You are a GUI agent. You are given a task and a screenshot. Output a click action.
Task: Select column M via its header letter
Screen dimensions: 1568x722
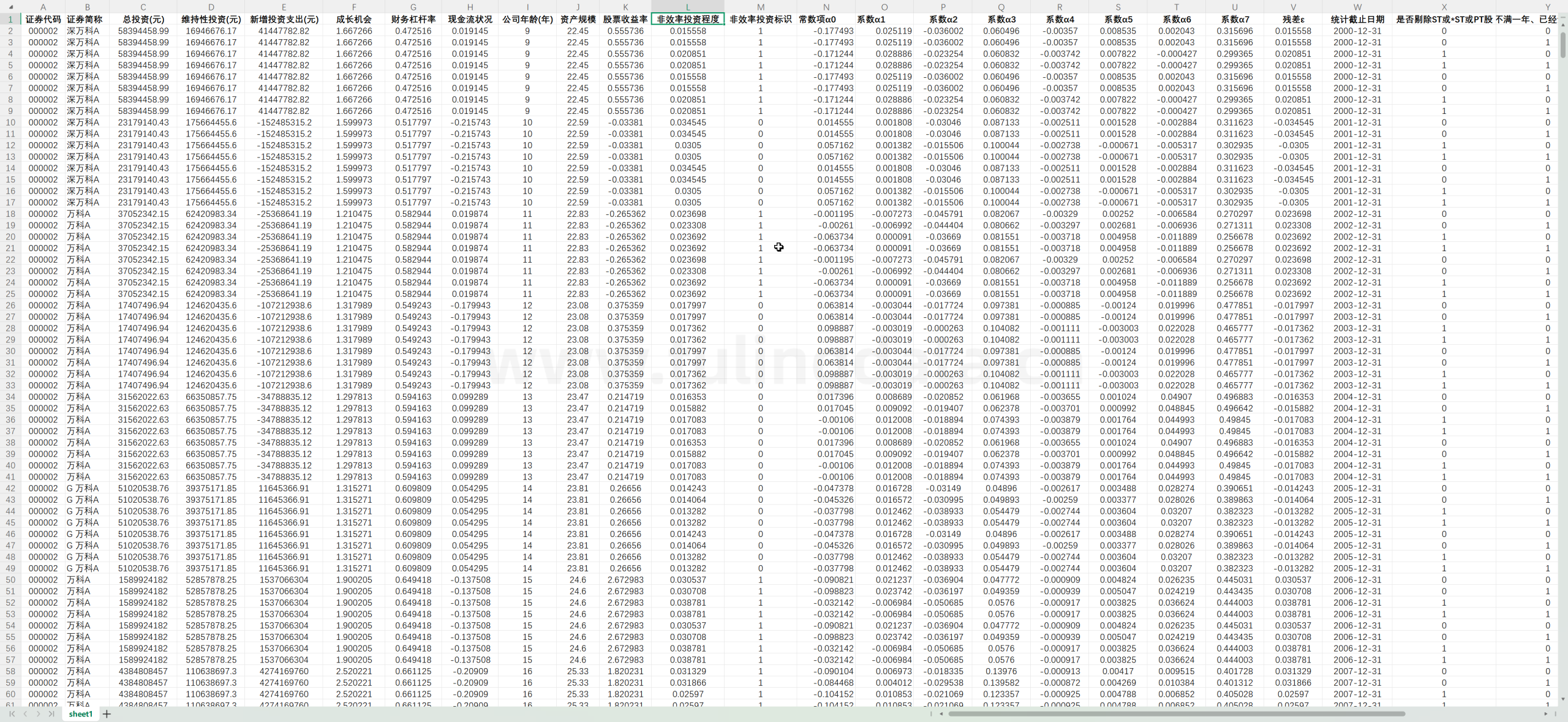pyautogui.click(x=760, y=7)
